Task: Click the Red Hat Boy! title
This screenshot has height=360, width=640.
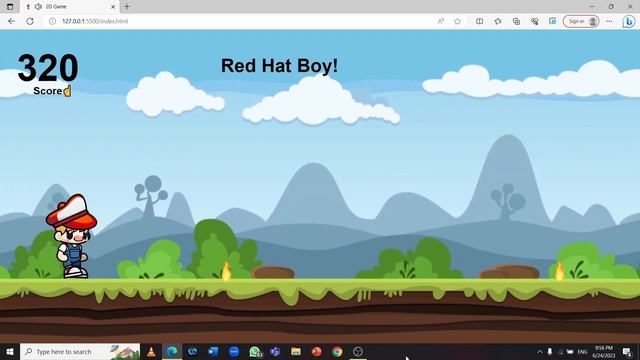Action: 280,66
